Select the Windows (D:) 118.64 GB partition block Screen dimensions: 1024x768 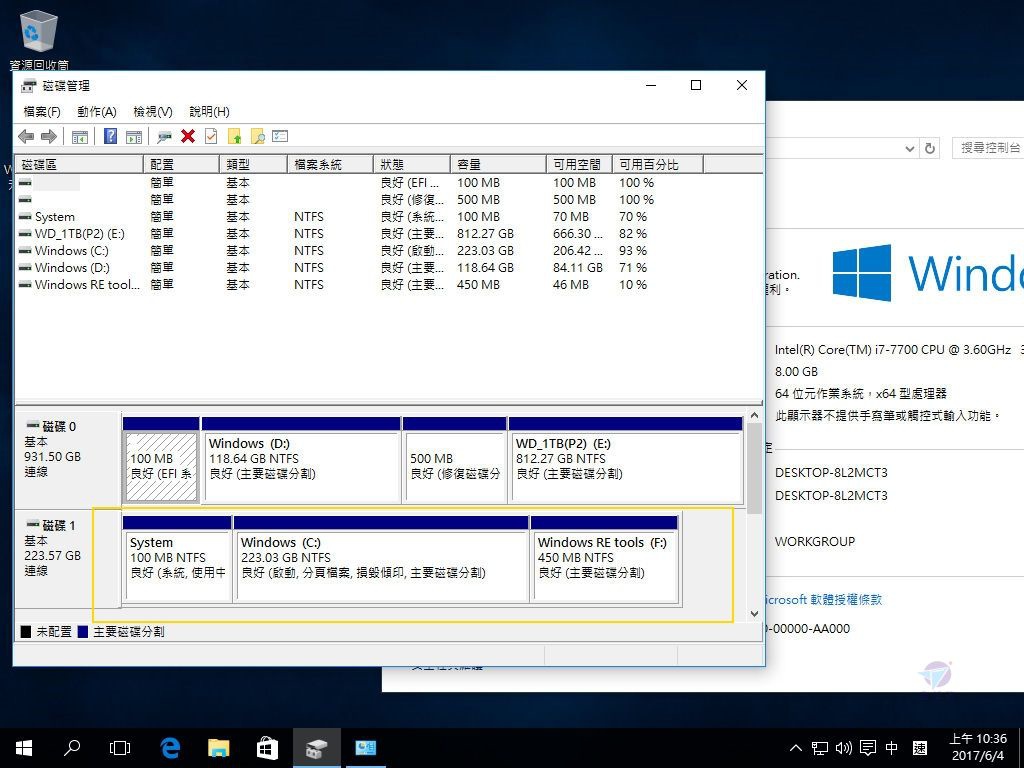[301, 460]
